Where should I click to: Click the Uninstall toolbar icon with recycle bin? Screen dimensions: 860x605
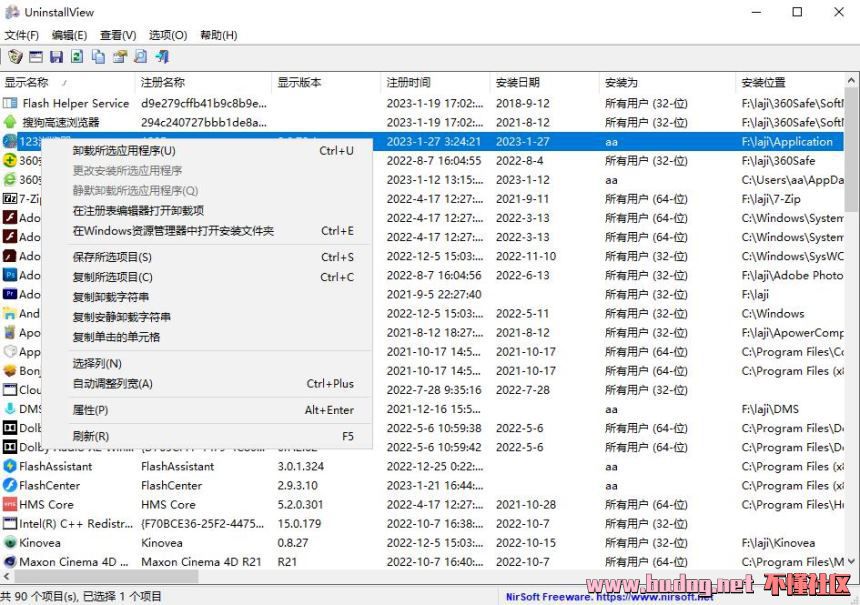pos(15,56)
